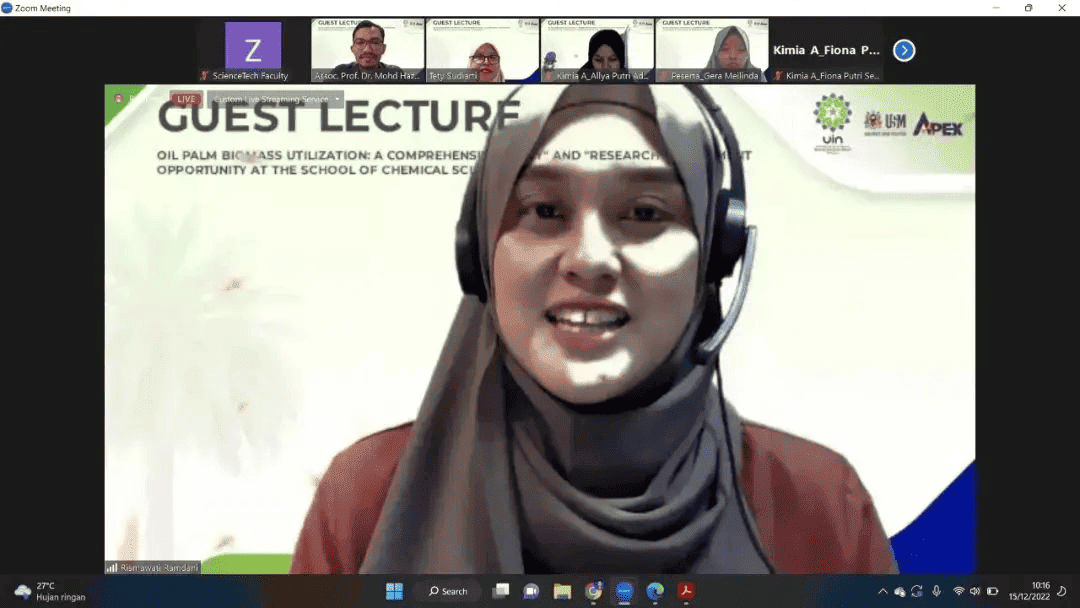Show hidden system tray icons

click(882, 591)
